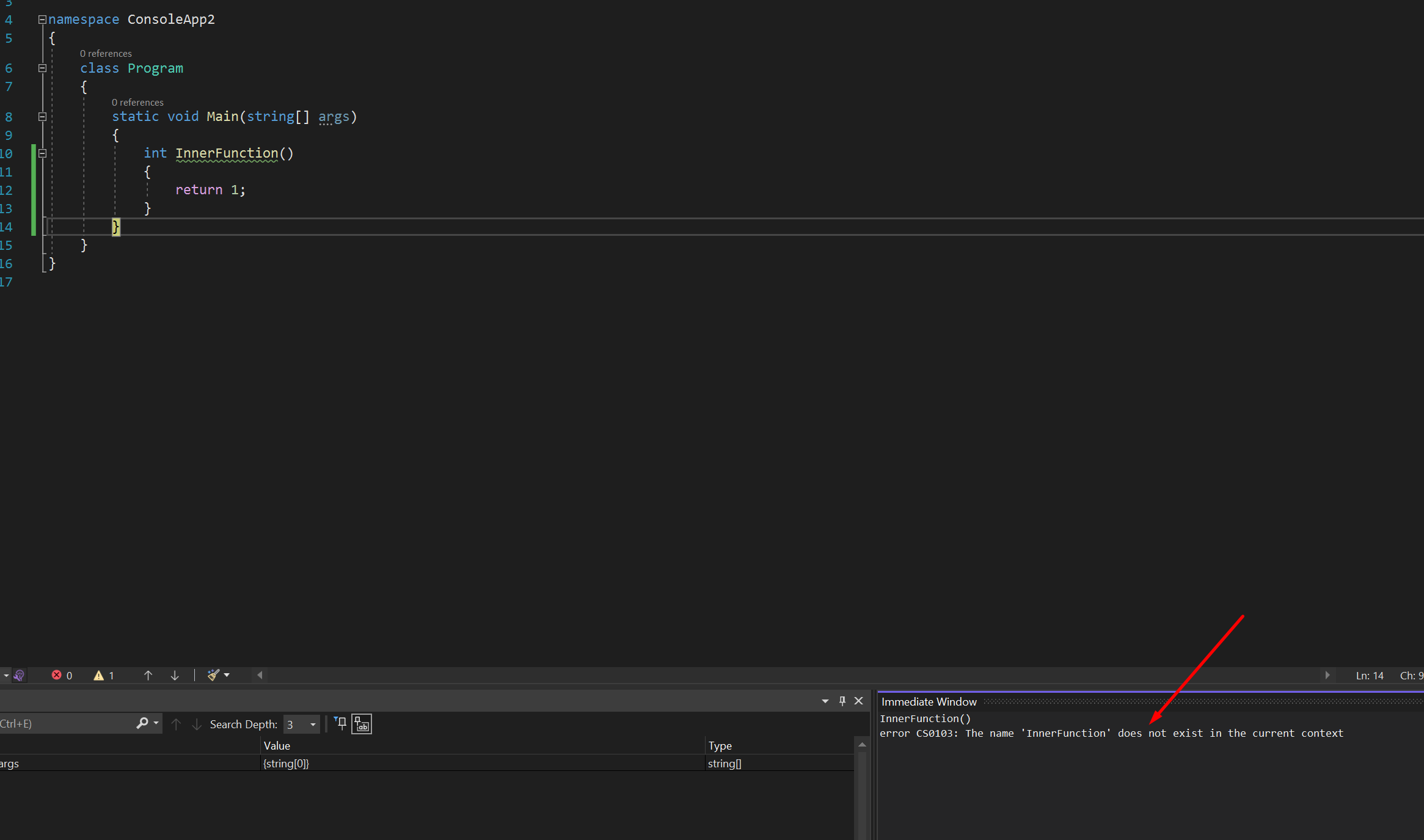
Task: Collapse the Main method block
Action: click(42, 116)
